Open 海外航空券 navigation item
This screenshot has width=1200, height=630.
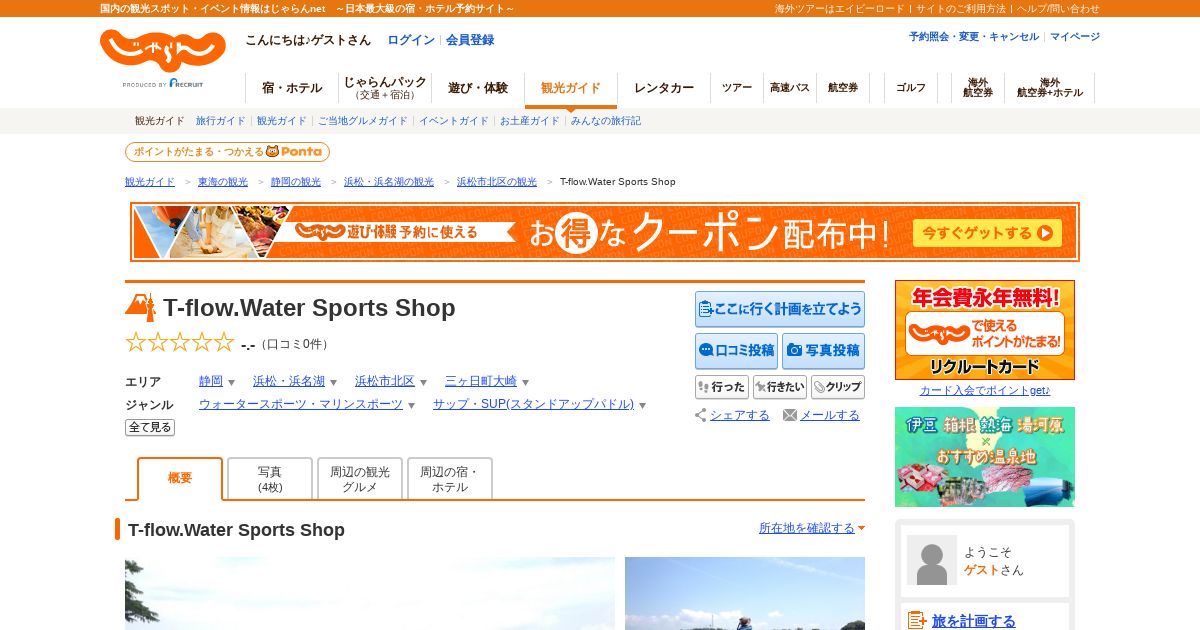[978, 88]
